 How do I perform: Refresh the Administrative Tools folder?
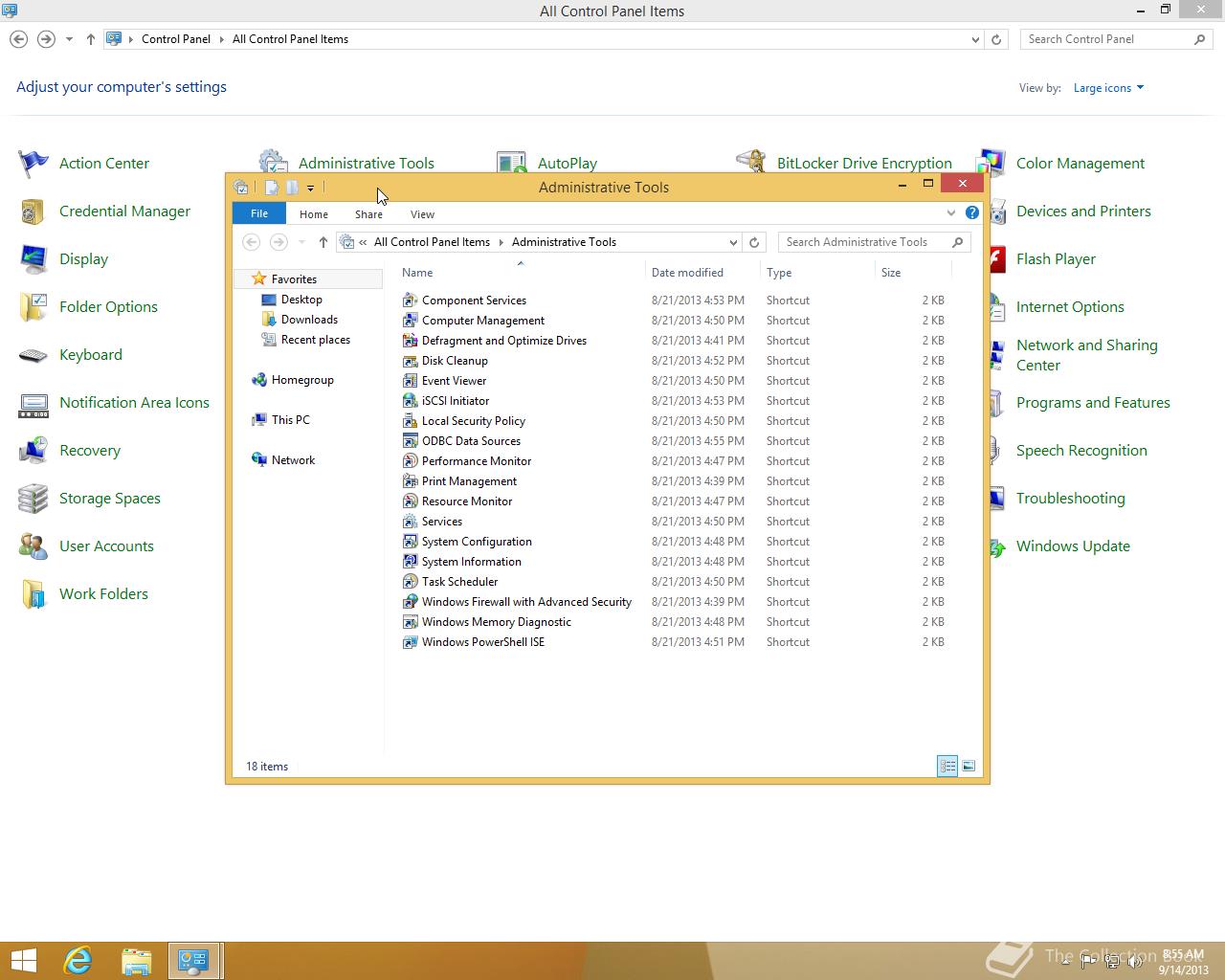click(754, 242)
